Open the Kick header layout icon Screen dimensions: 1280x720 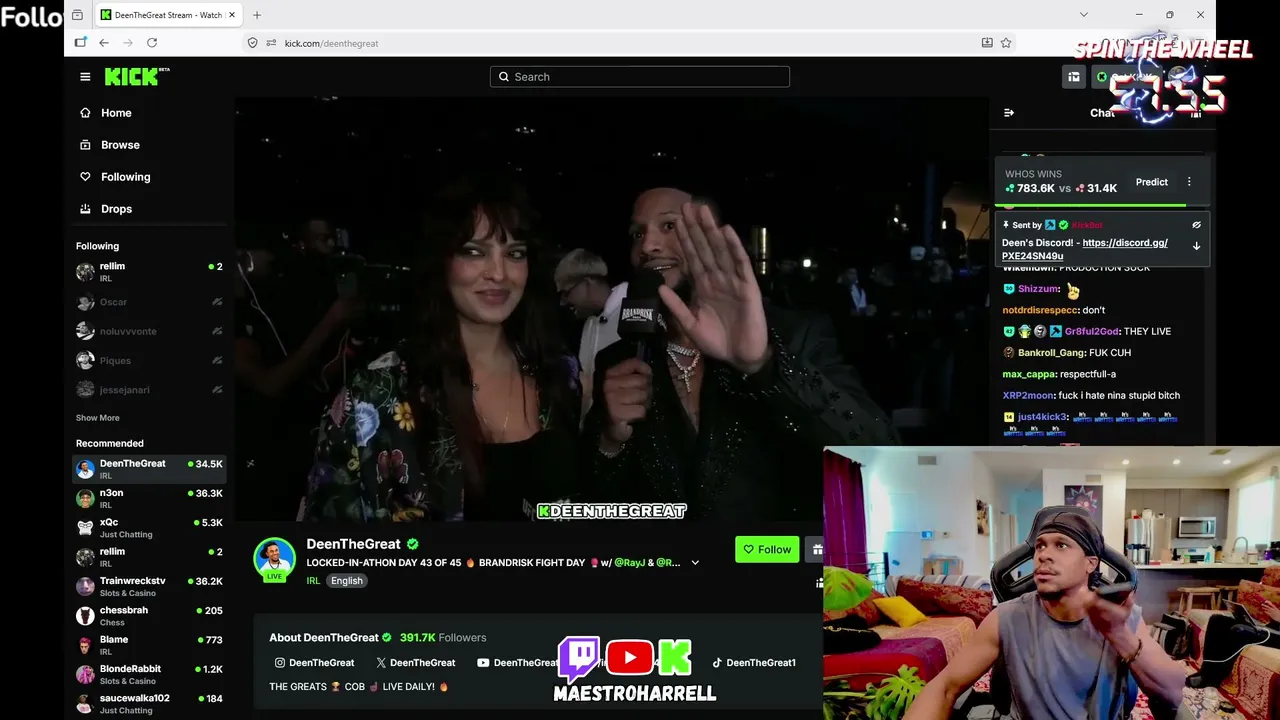pyautogui.click(x=1074, y=77)
